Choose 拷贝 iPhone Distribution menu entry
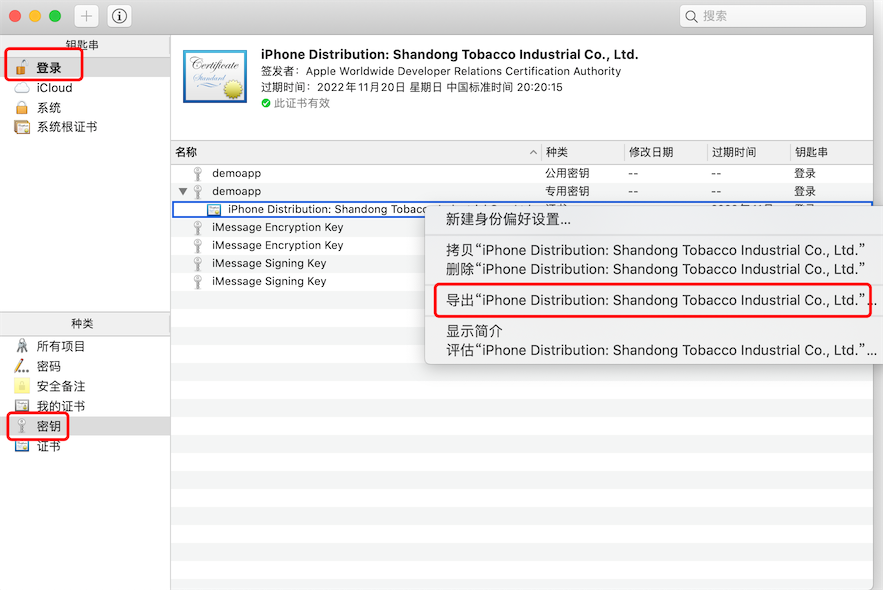The height and width of the screenshot is (590, 883). [654, 250]
